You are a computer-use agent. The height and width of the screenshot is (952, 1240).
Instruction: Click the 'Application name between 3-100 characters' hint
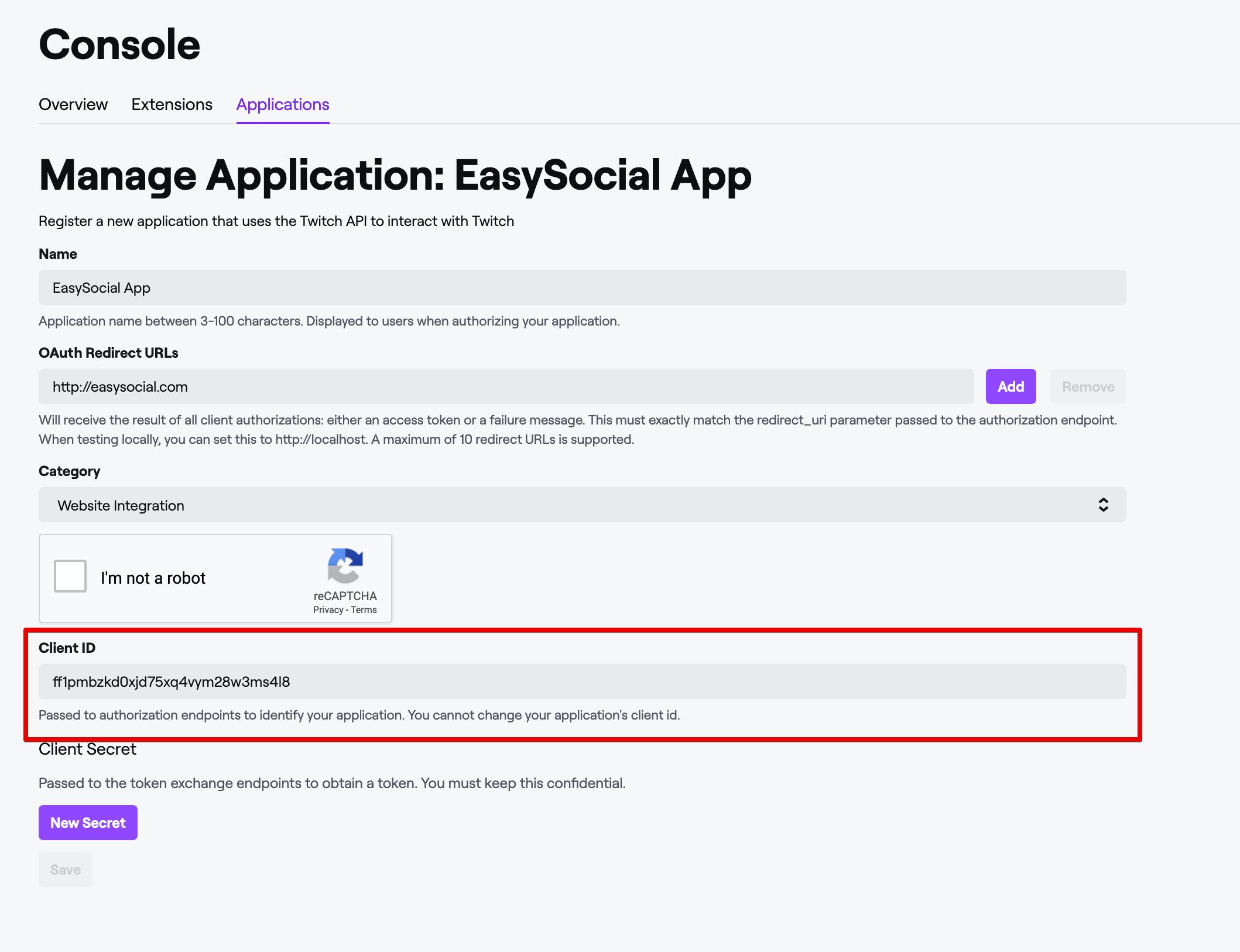pyautogui.click(x=329, y=321)
